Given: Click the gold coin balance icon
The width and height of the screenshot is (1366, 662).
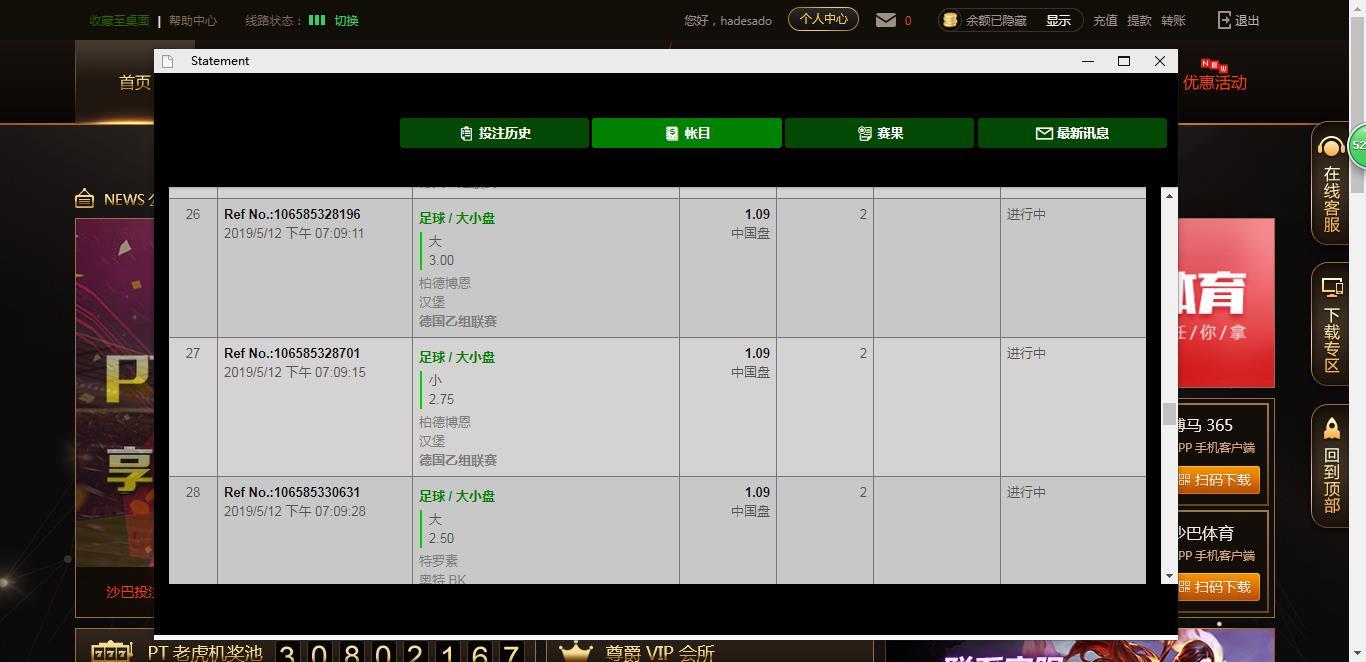Looking at the screenshot, I should [x=950, y=20].
